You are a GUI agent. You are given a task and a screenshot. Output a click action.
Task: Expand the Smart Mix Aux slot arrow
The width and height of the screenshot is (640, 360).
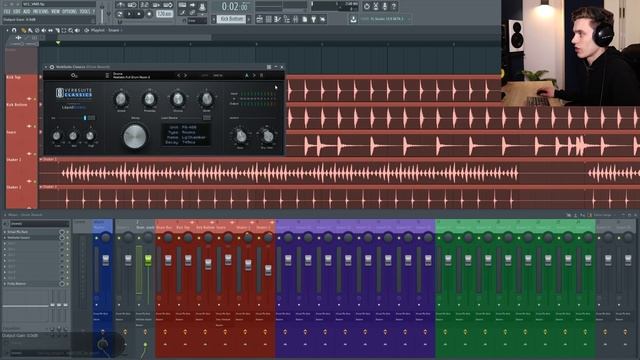pyautogui.click(x=4, y=232)
